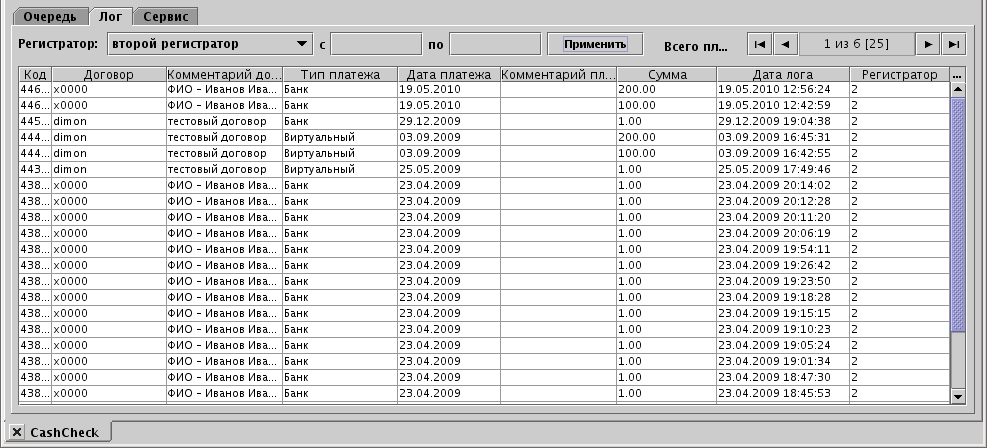Close the CashCheck tab with X icon
Screen dimensions: 987x448
(16, 432)
